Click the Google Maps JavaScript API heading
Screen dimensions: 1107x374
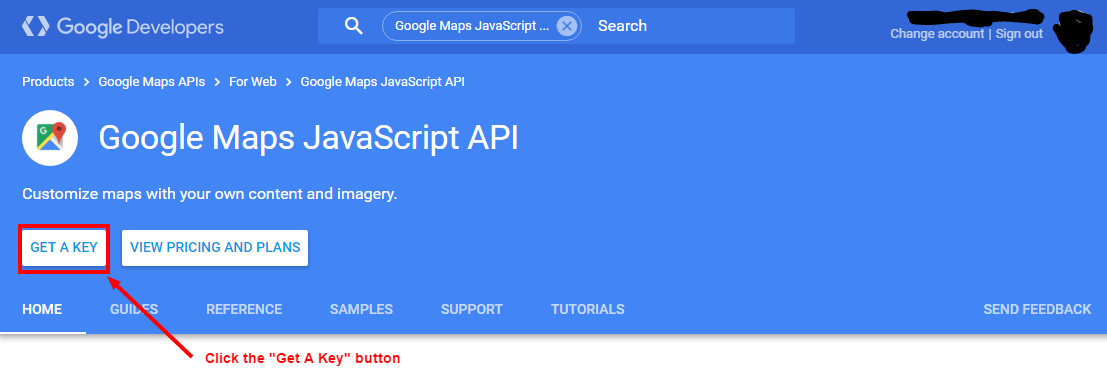click(x=309, y=138)
